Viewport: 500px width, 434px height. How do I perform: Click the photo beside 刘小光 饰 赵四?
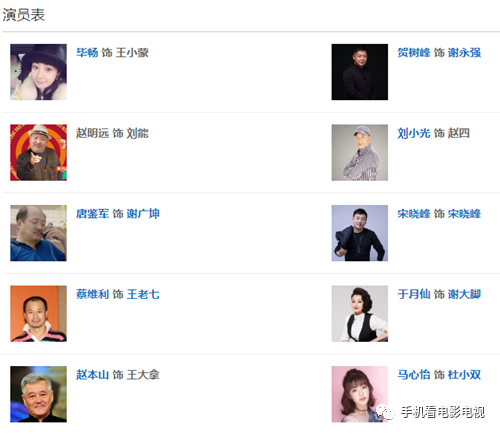(x=360, y=153)
